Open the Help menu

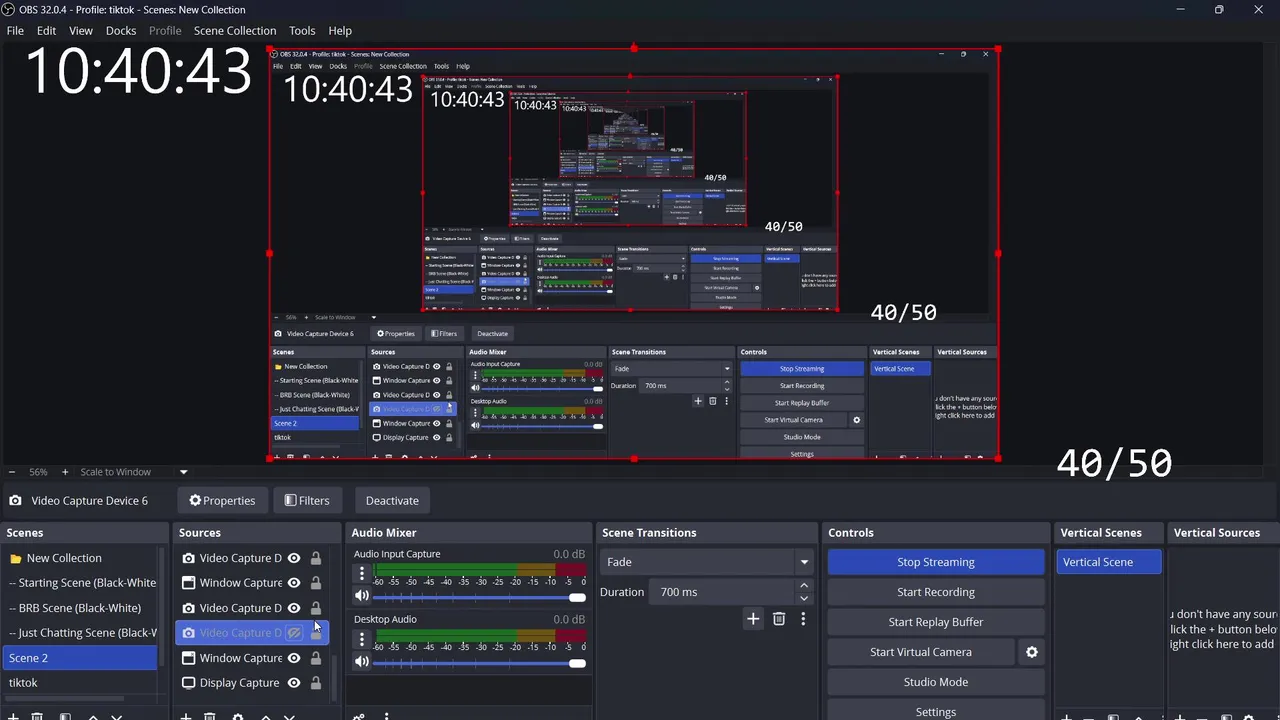pos(340,31)
